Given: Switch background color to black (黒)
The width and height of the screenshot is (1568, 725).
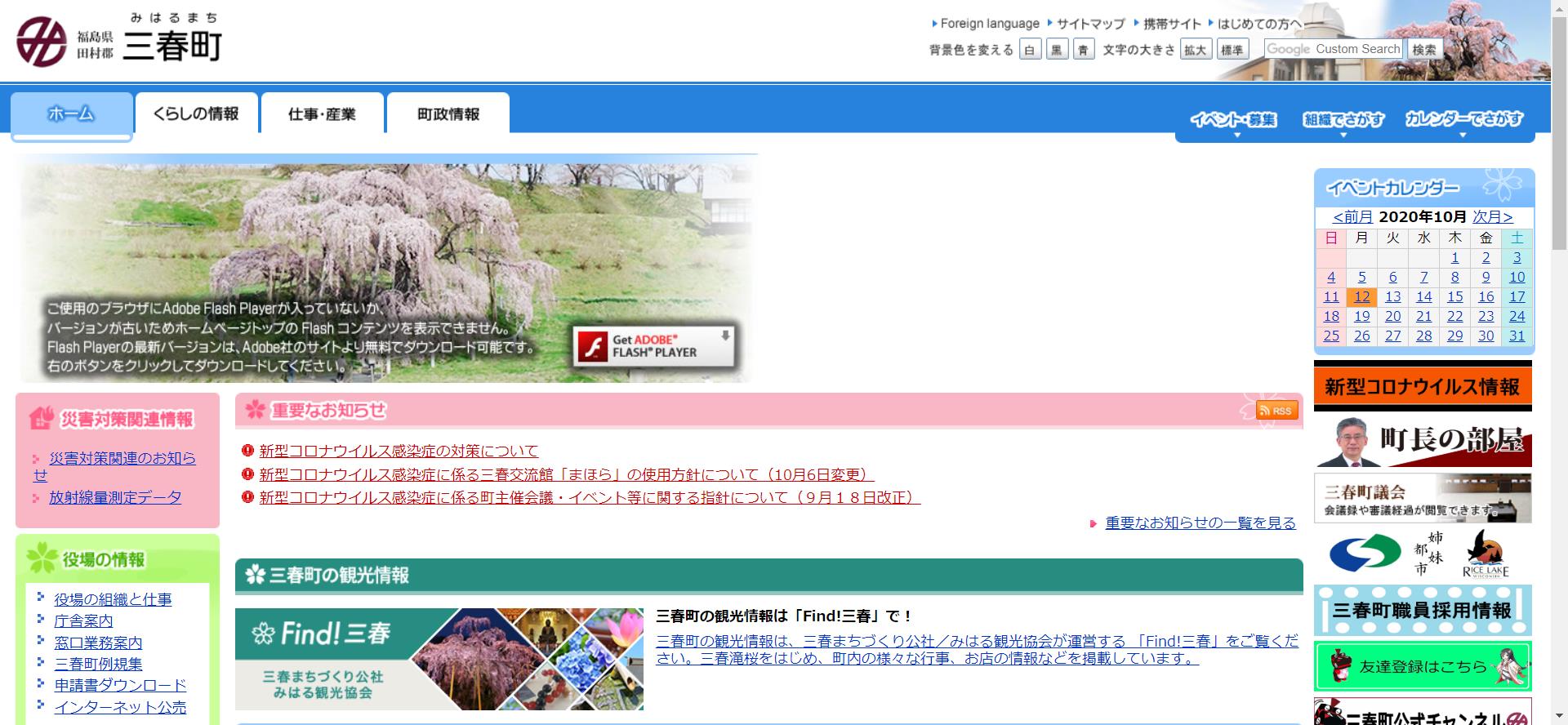Looking at the screenshot, I should (x=1057, y=50).
